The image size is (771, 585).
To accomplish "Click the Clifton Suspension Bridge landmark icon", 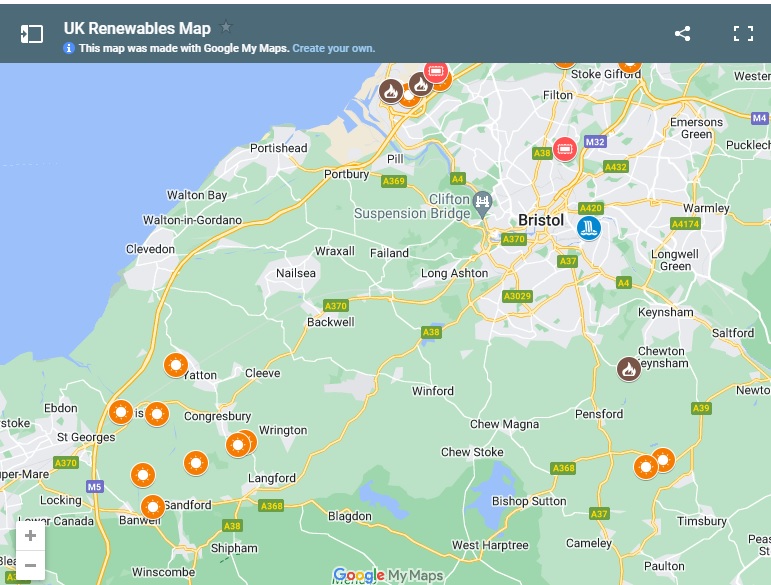I will tap(483, 200).
